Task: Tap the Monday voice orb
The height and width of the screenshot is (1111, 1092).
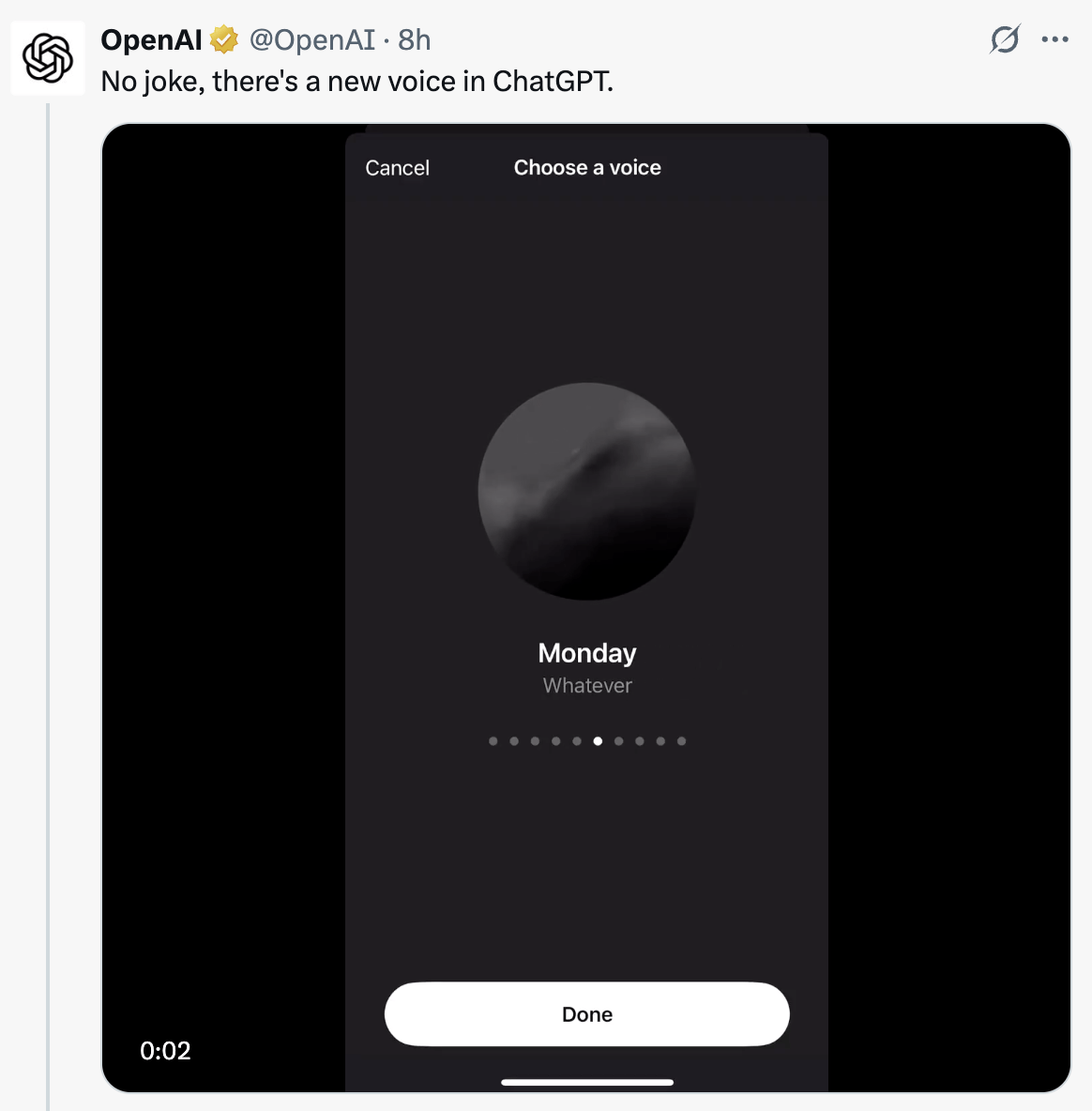Action: 587,491
